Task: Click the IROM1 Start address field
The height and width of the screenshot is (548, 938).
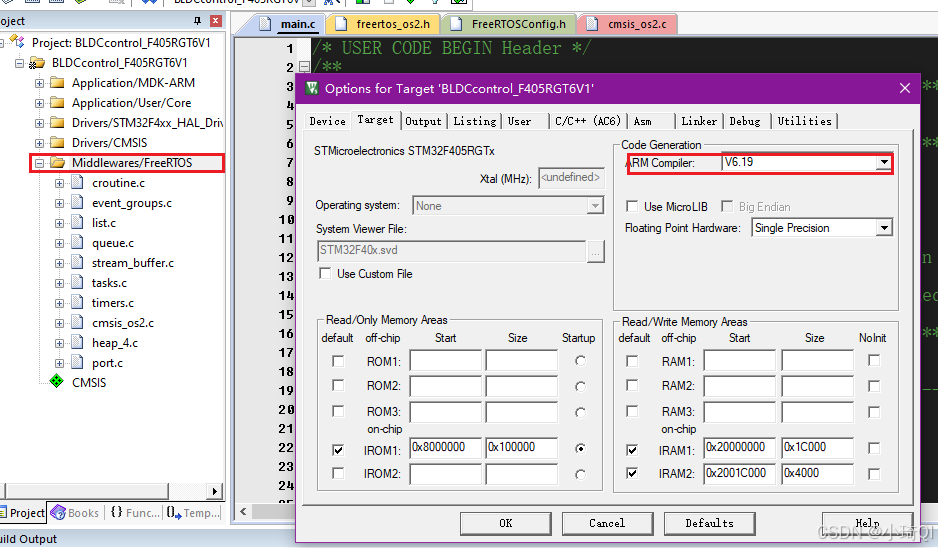Action: pyautogui.click(x=446, y=447)
